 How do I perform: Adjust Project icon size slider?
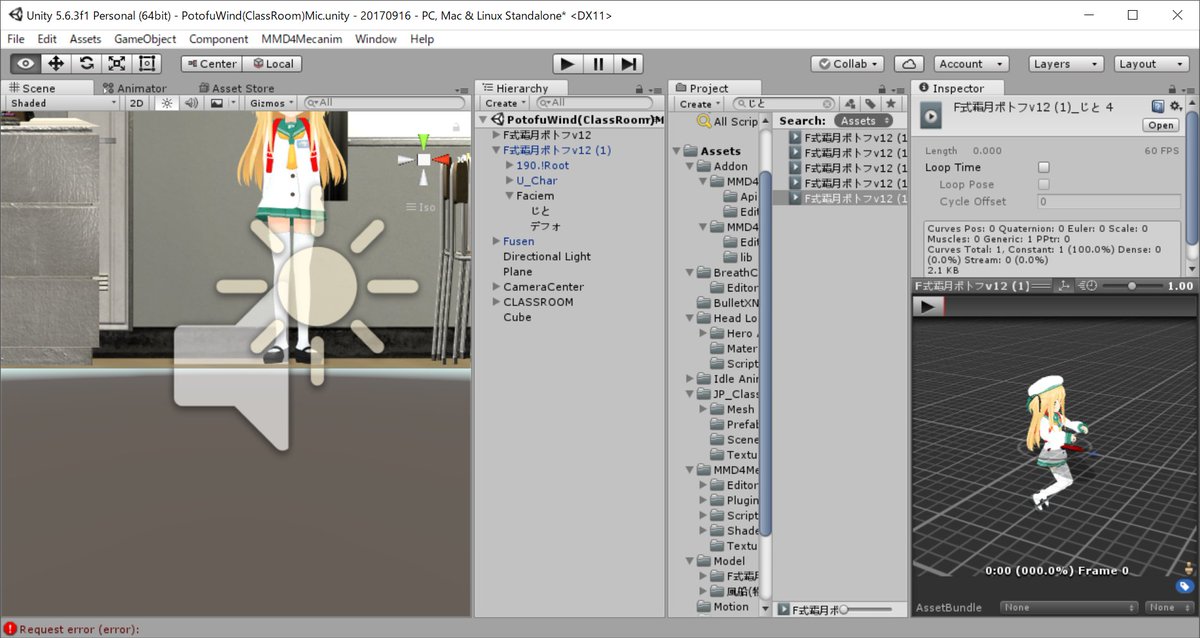[x=866, y=609]
